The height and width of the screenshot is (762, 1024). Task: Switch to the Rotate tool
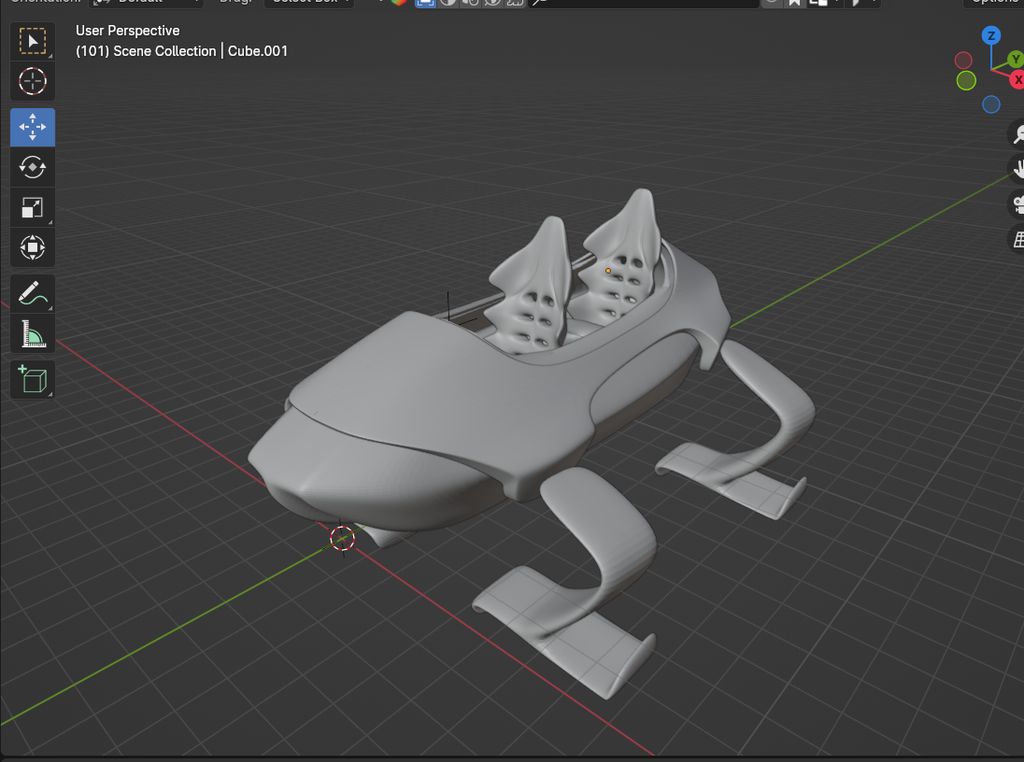pyautogui.click(x=32, y=167)
